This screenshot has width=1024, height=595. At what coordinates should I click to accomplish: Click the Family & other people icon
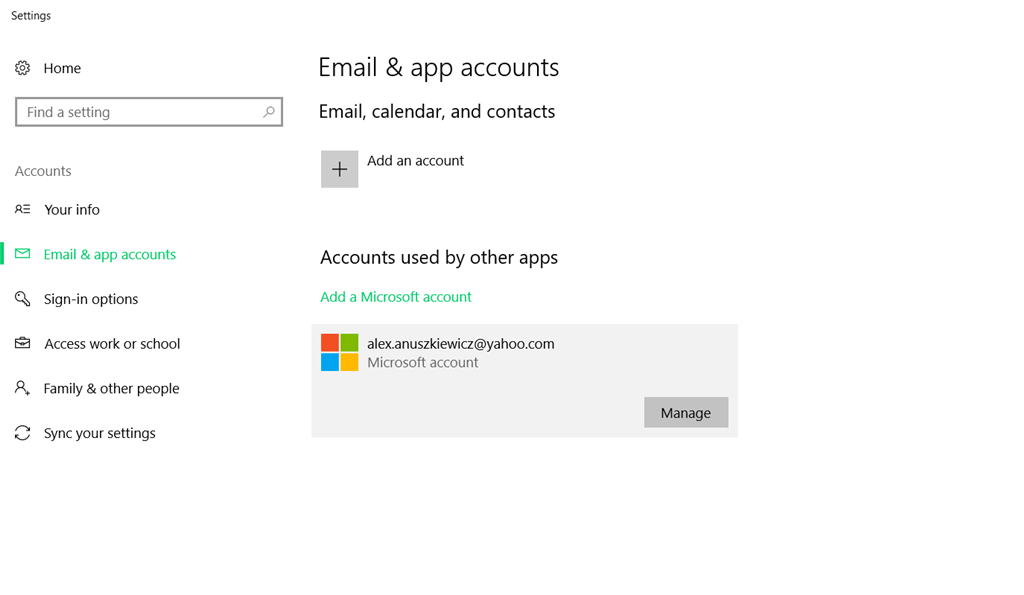pos(22,388)
